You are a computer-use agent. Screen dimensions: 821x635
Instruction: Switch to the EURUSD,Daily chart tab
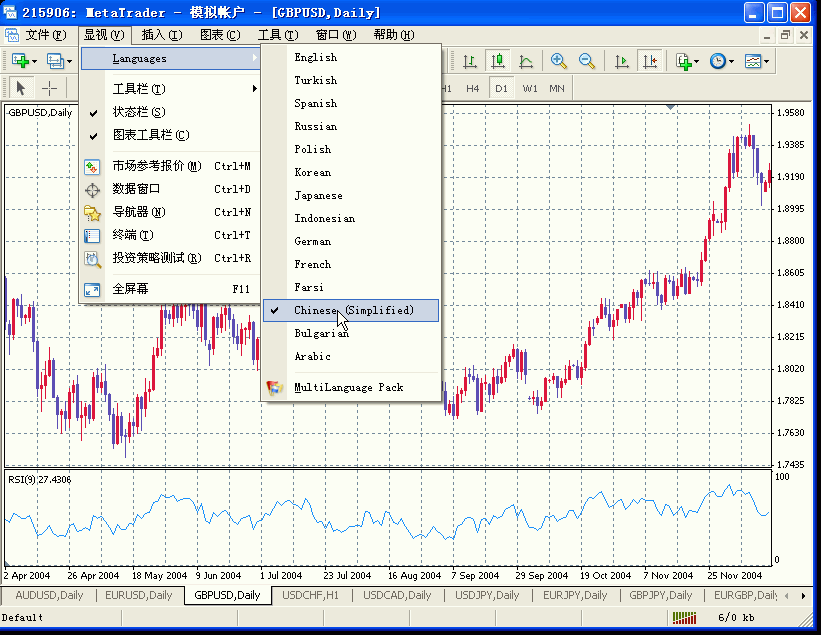tap(139, 595)
